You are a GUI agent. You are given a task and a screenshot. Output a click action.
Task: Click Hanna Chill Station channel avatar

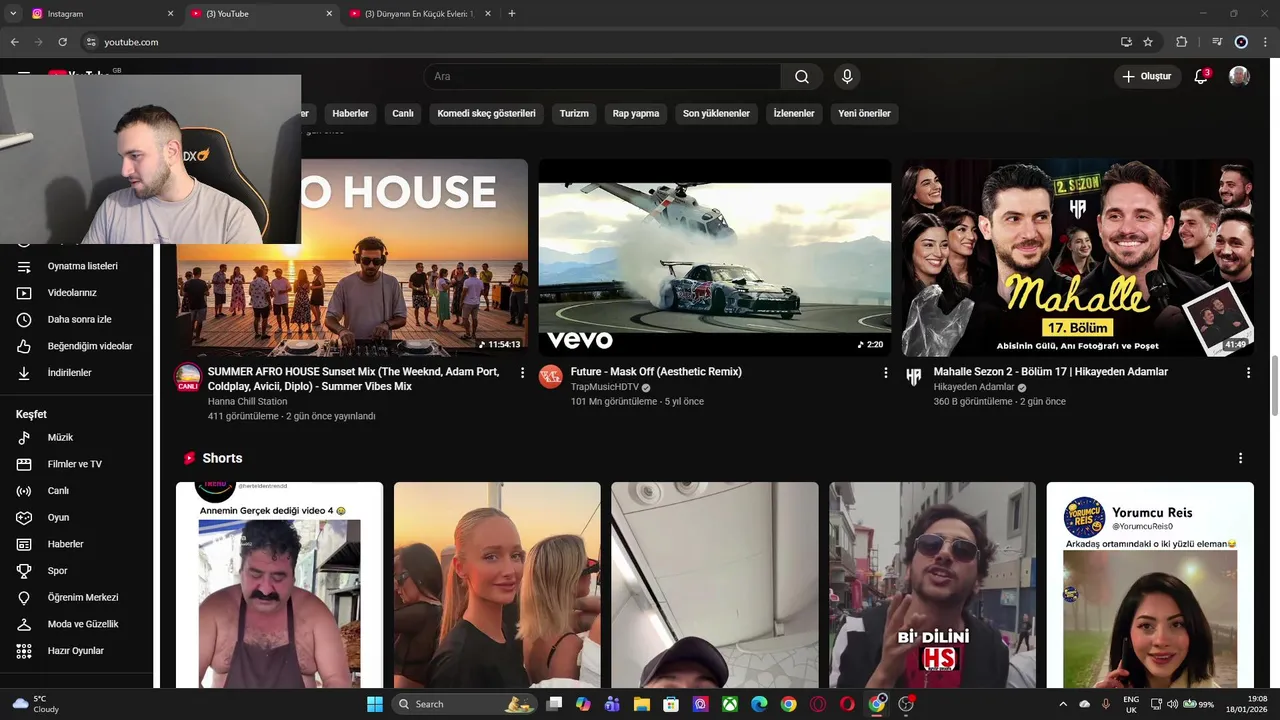188,377
